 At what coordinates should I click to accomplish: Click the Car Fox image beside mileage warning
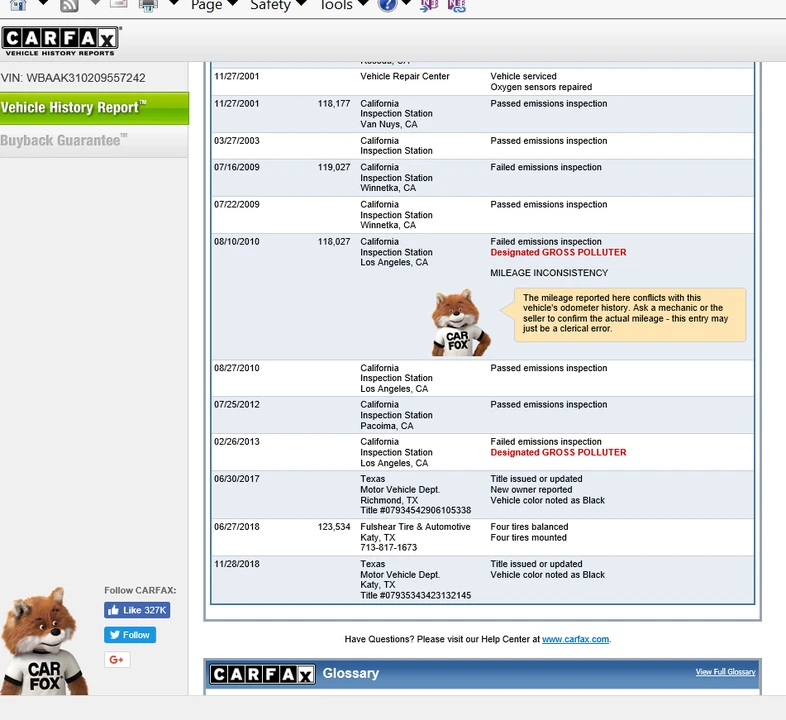(x=461, y=323)
